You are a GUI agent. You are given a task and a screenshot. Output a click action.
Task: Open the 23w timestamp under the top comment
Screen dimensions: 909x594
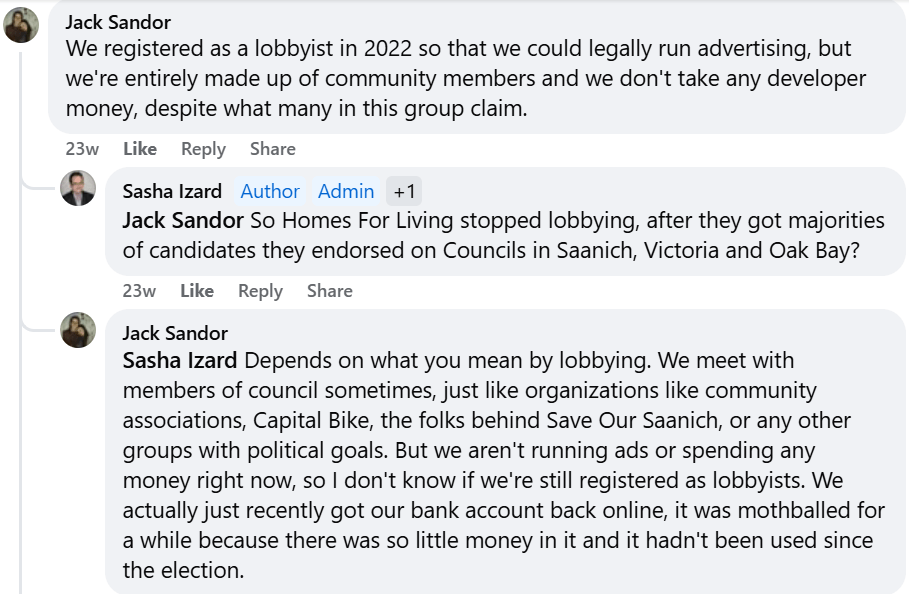pos(82,149)
